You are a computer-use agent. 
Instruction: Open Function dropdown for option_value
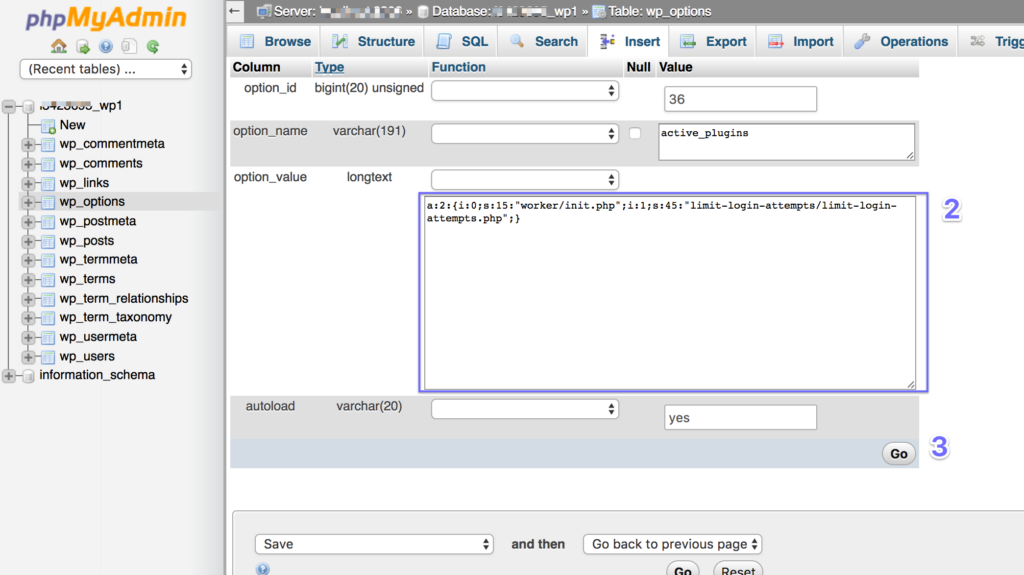pos(525,180)
